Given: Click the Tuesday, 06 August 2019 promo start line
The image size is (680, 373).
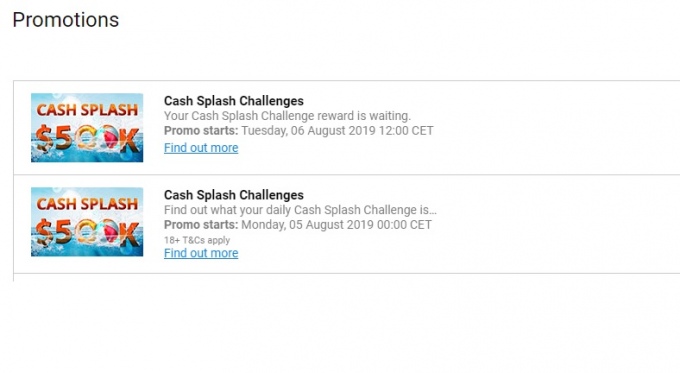Looking at the screenshot, I should 298,131.
